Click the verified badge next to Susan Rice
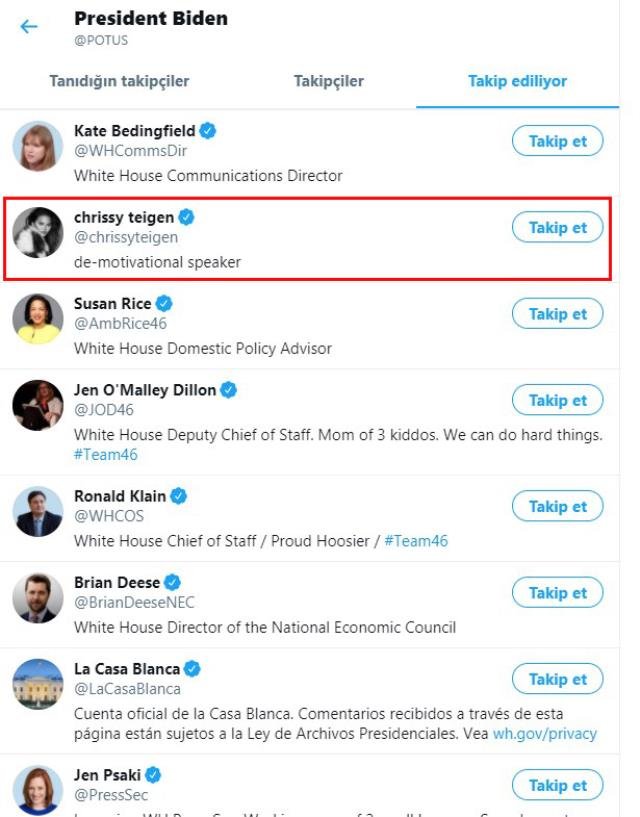Viewport: 640px width, 817px height. [164, 303]
